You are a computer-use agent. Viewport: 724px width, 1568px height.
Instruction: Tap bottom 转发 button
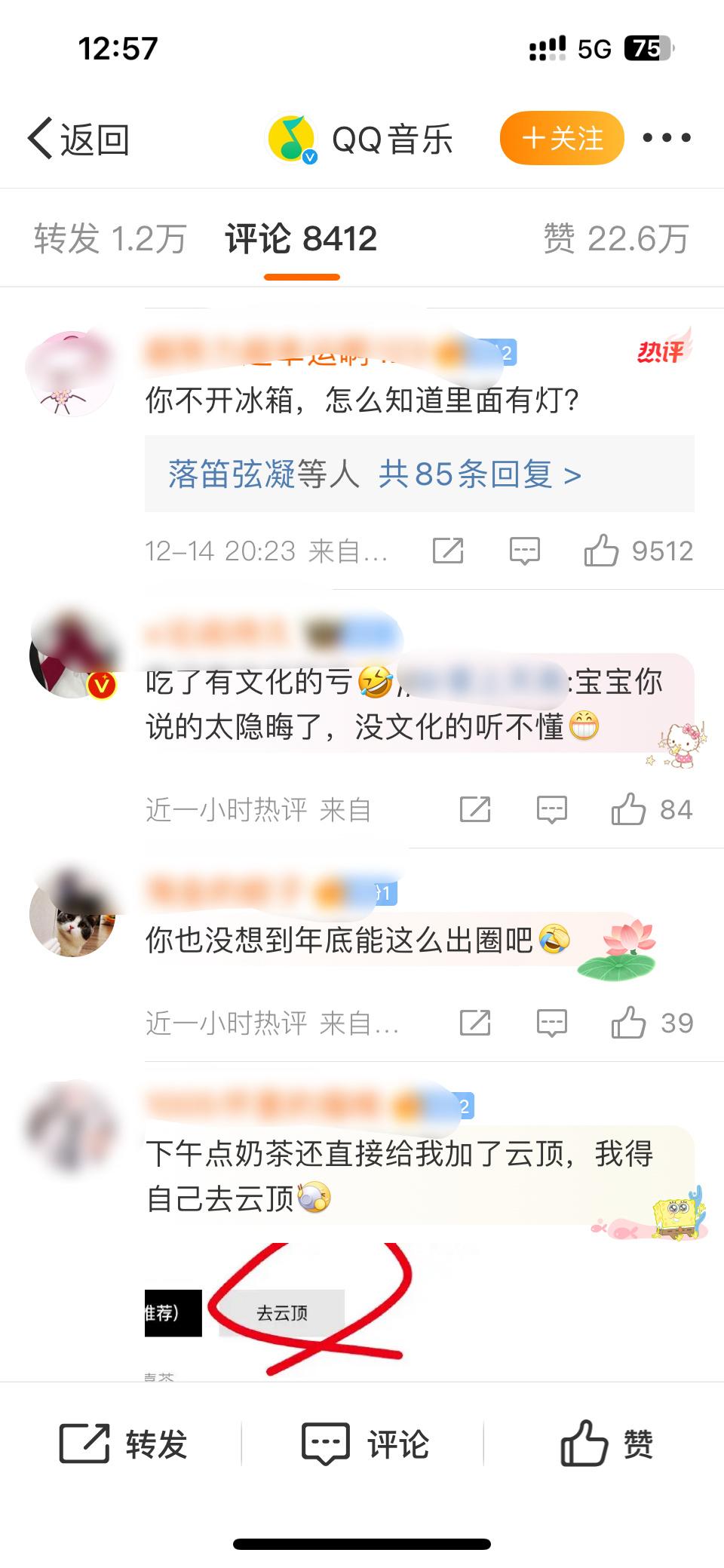pyautogui.click(x=123, y=1444)
